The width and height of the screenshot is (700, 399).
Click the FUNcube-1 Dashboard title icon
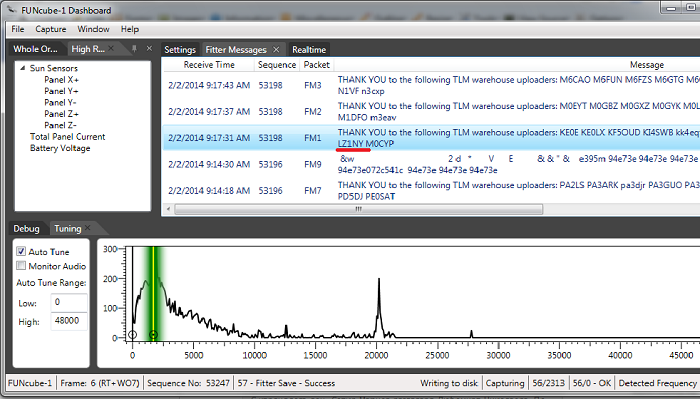click(x=12, y=9)
